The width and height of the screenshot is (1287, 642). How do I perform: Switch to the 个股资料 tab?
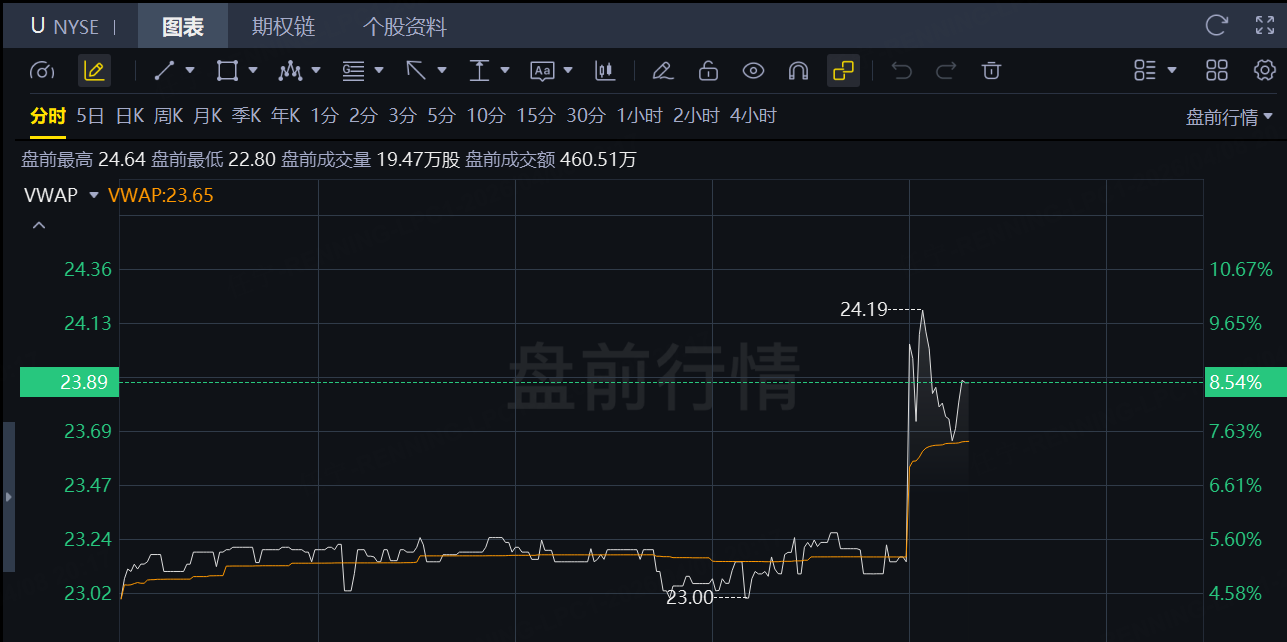pos(404,26)
